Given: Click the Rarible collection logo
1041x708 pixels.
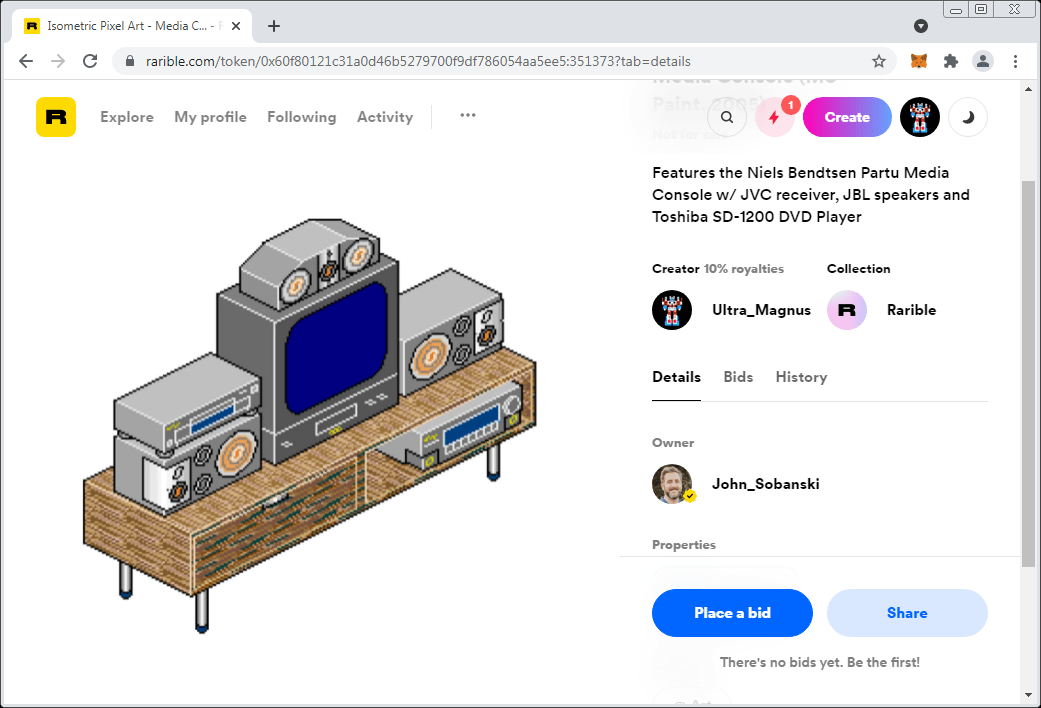Looking at the screenshot, I should (846, 310).
